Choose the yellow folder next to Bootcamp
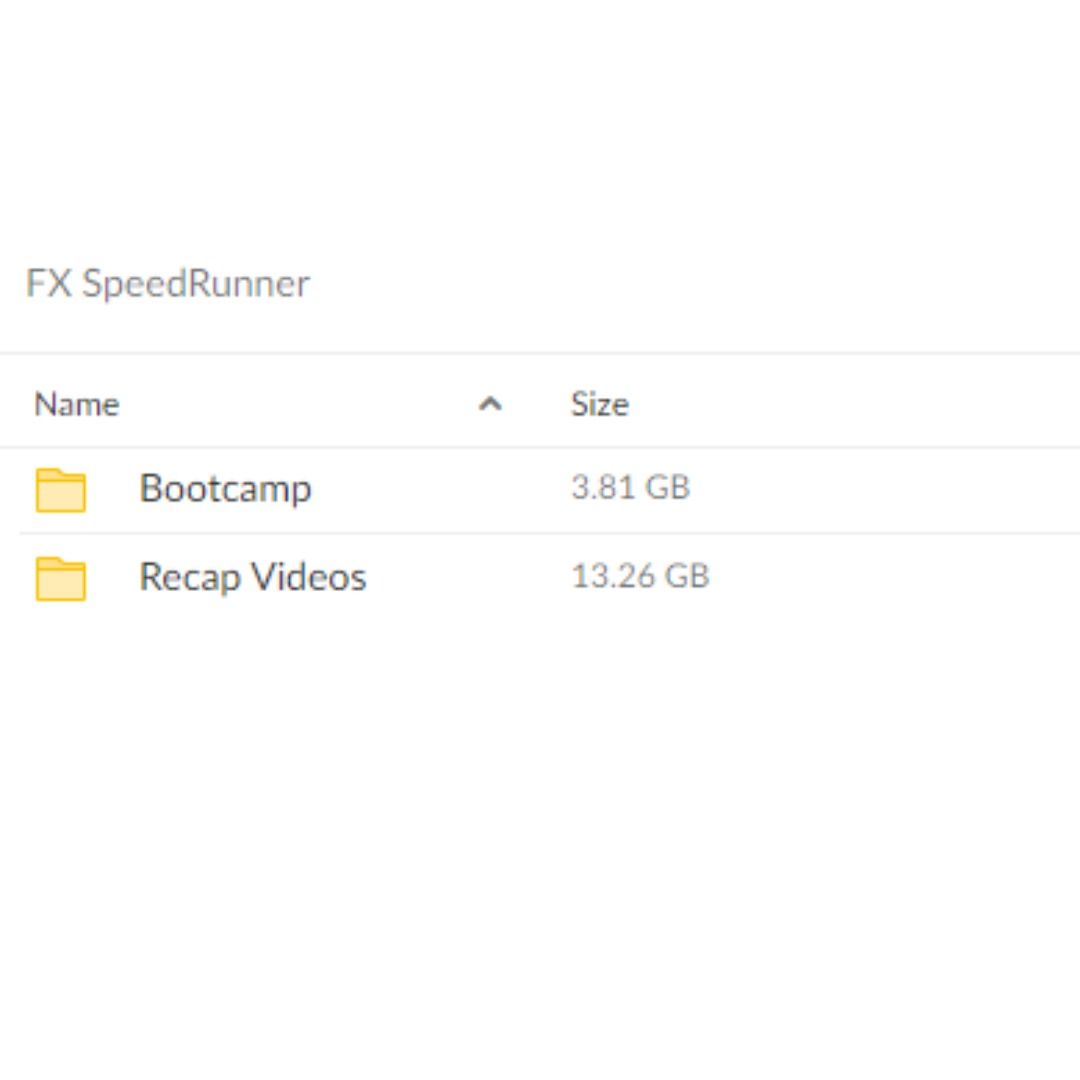 pos(60,490)
